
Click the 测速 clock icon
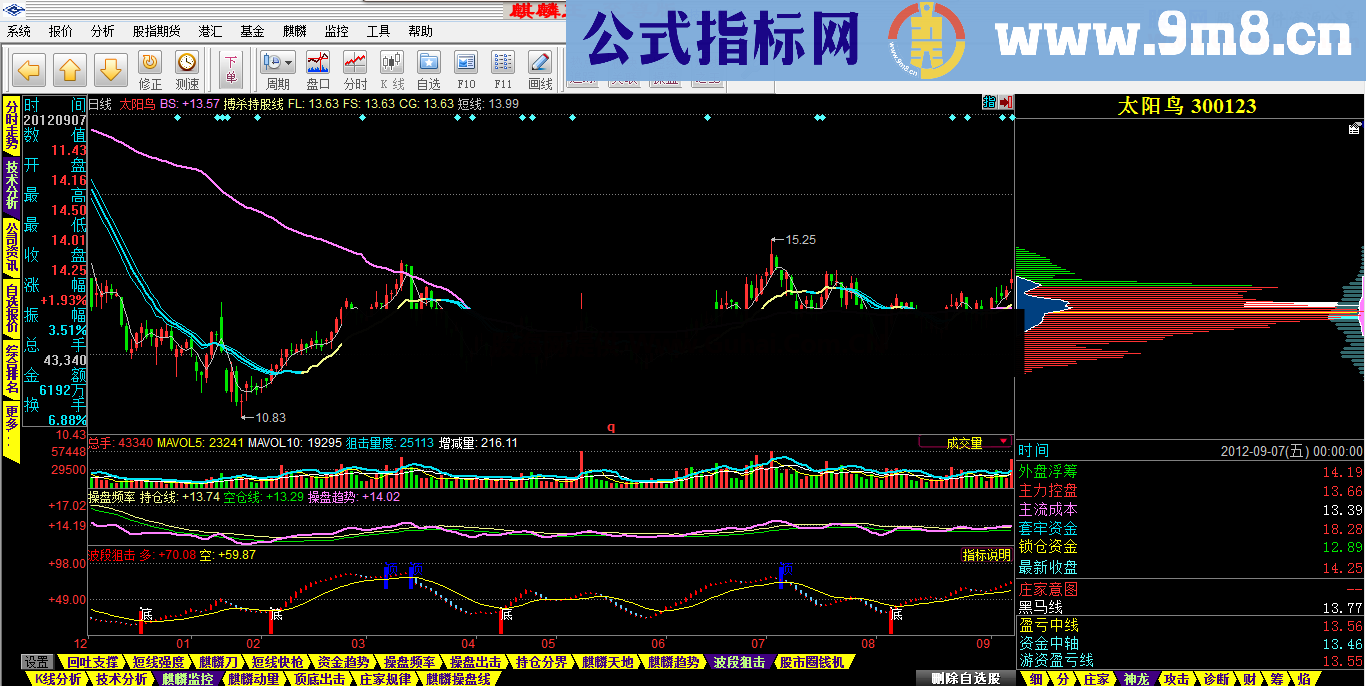tap(187, 70)
